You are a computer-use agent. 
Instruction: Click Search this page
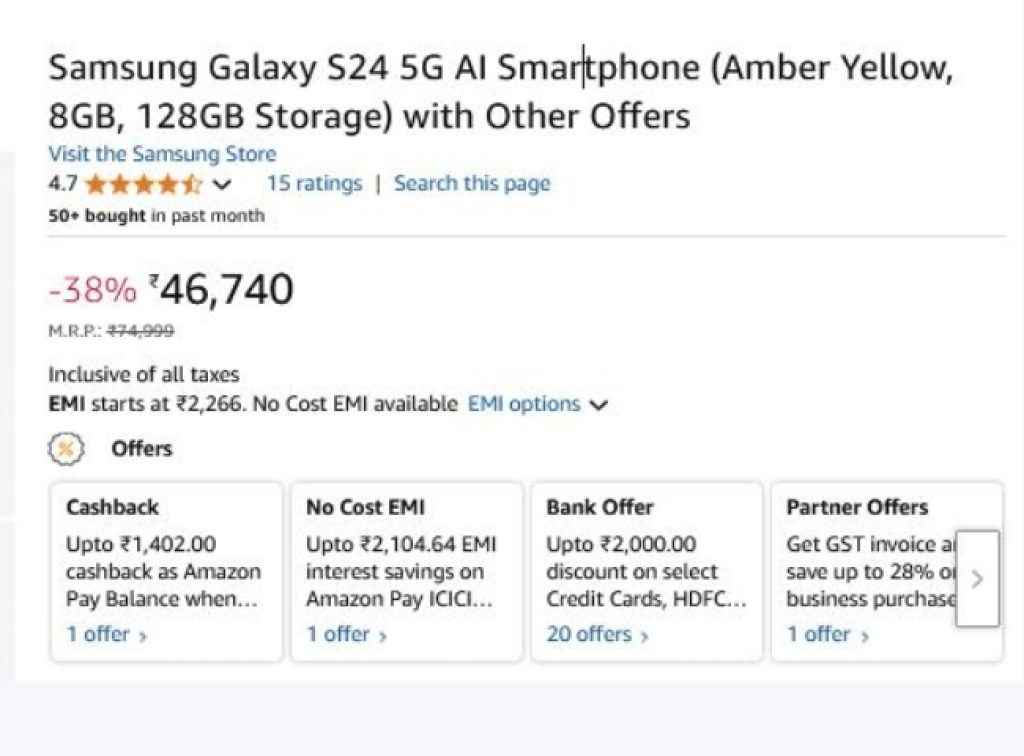point(472,183)
